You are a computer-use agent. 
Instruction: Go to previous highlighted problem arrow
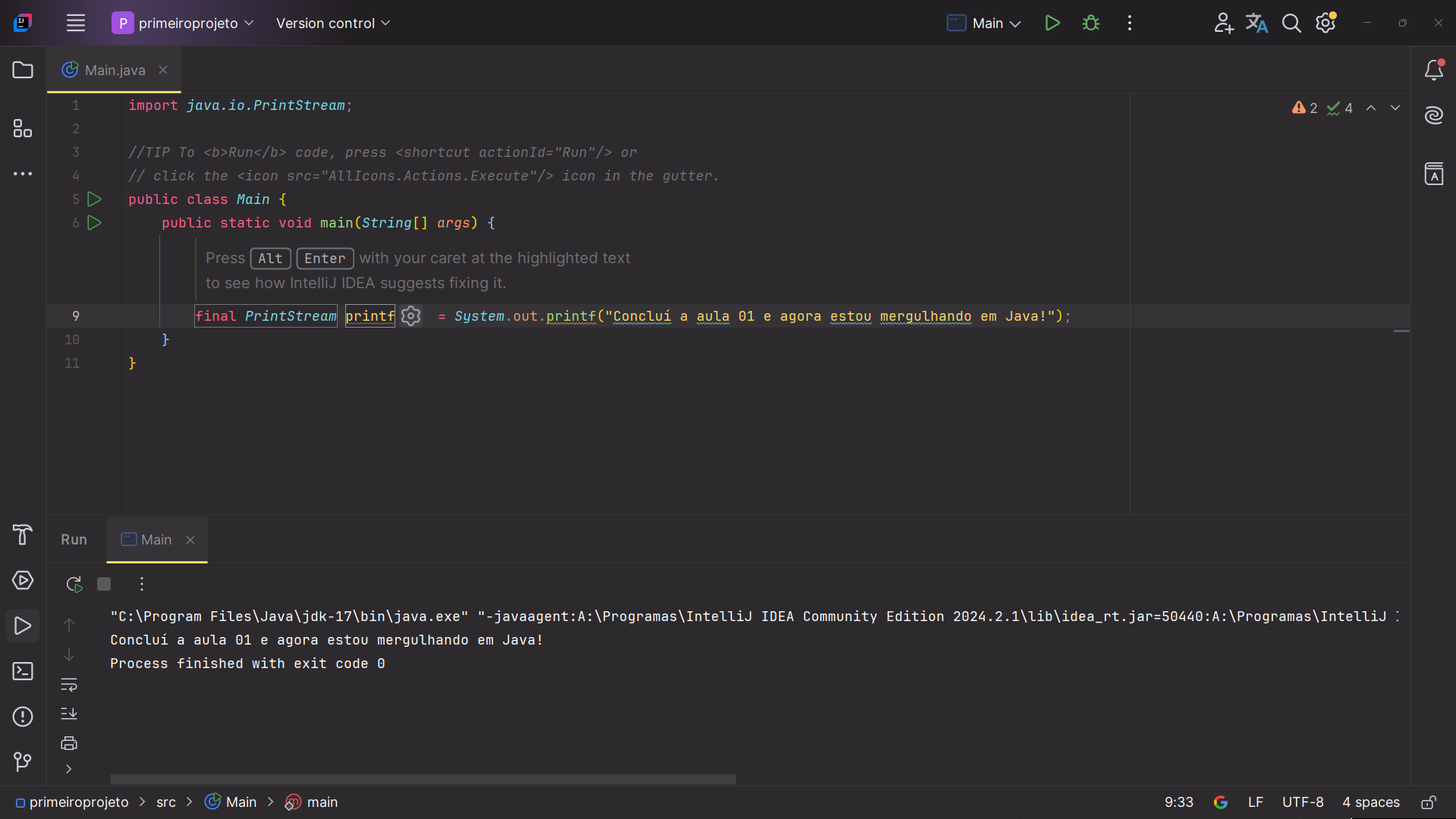1371,108
